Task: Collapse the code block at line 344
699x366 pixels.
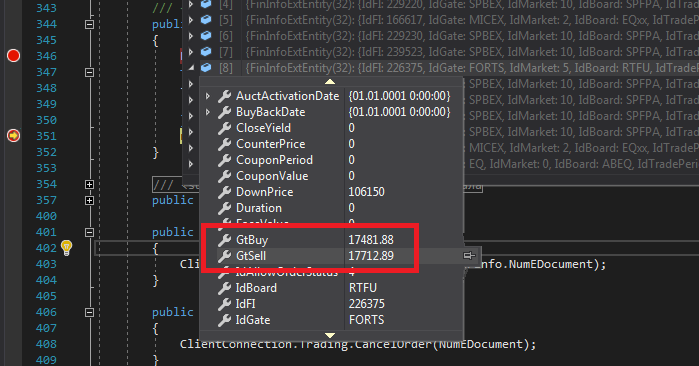Action: (90, 25)
